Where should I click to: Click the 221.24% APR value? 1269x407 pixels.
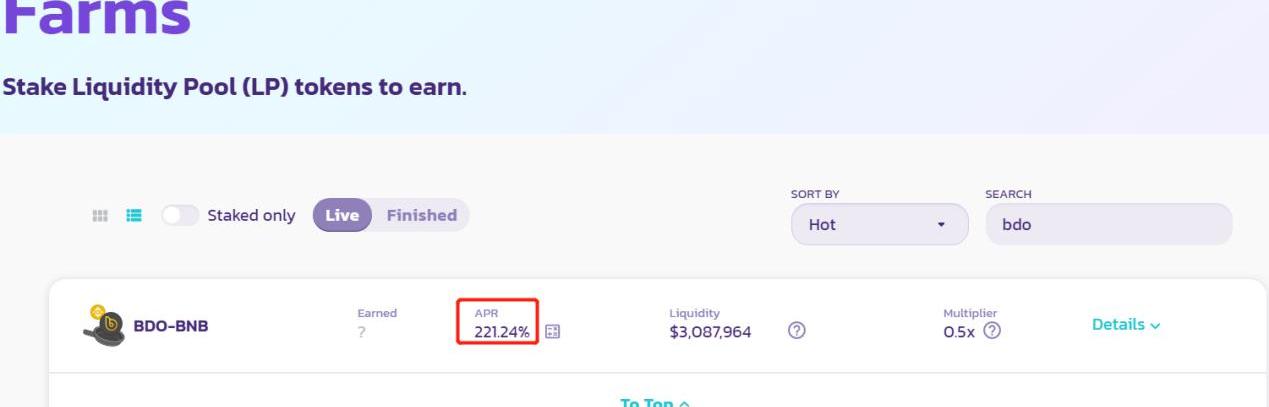502,332
